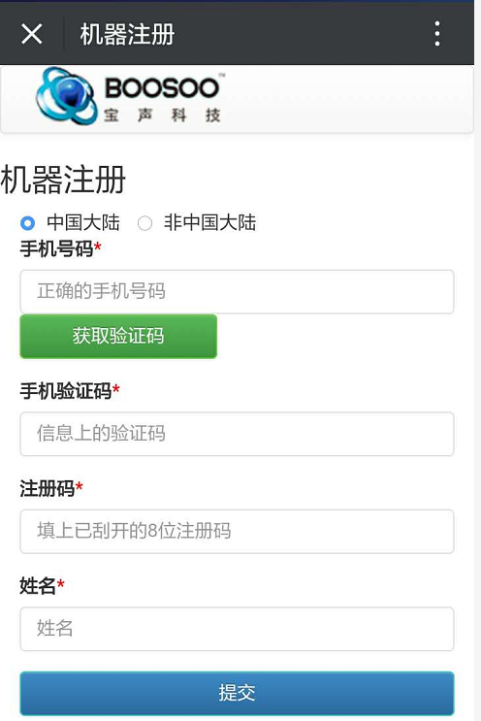Click the 中国大陆 option label
Viewport: 481px width, 721px height.
pyautogui.click(x=83, y=223)
